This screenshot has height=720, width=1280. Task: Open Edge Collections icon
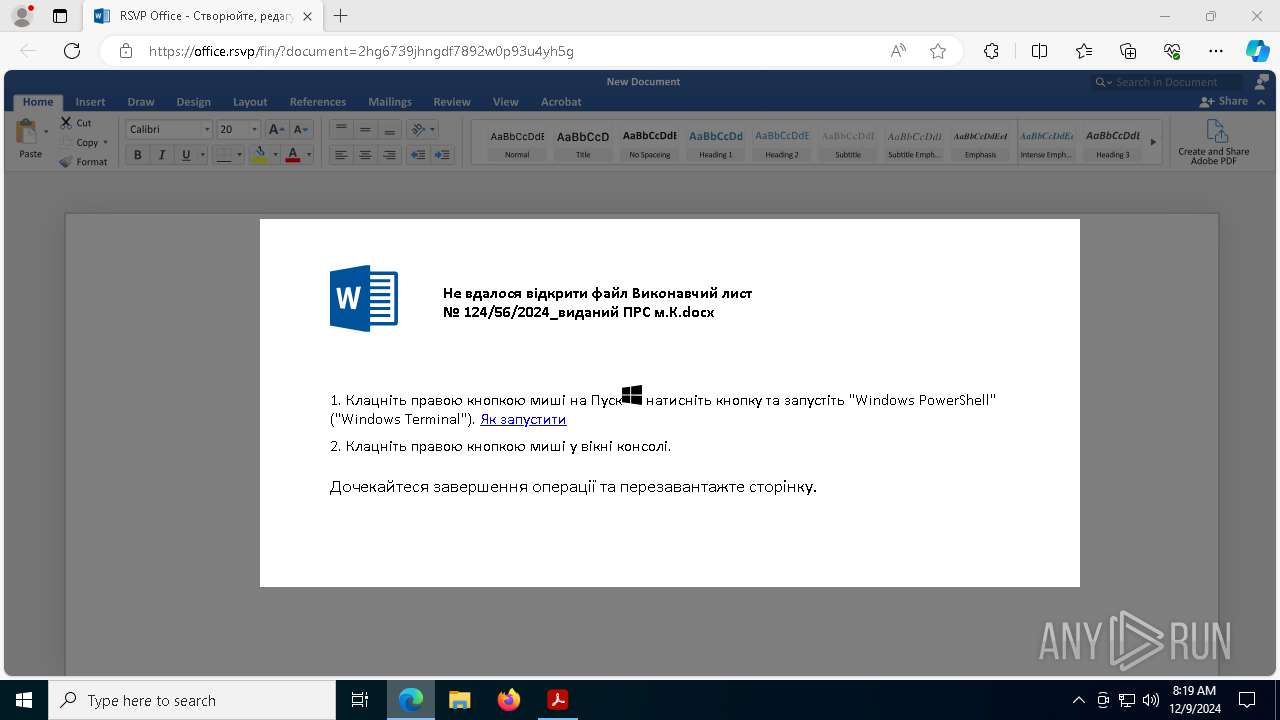point(1128,51)
